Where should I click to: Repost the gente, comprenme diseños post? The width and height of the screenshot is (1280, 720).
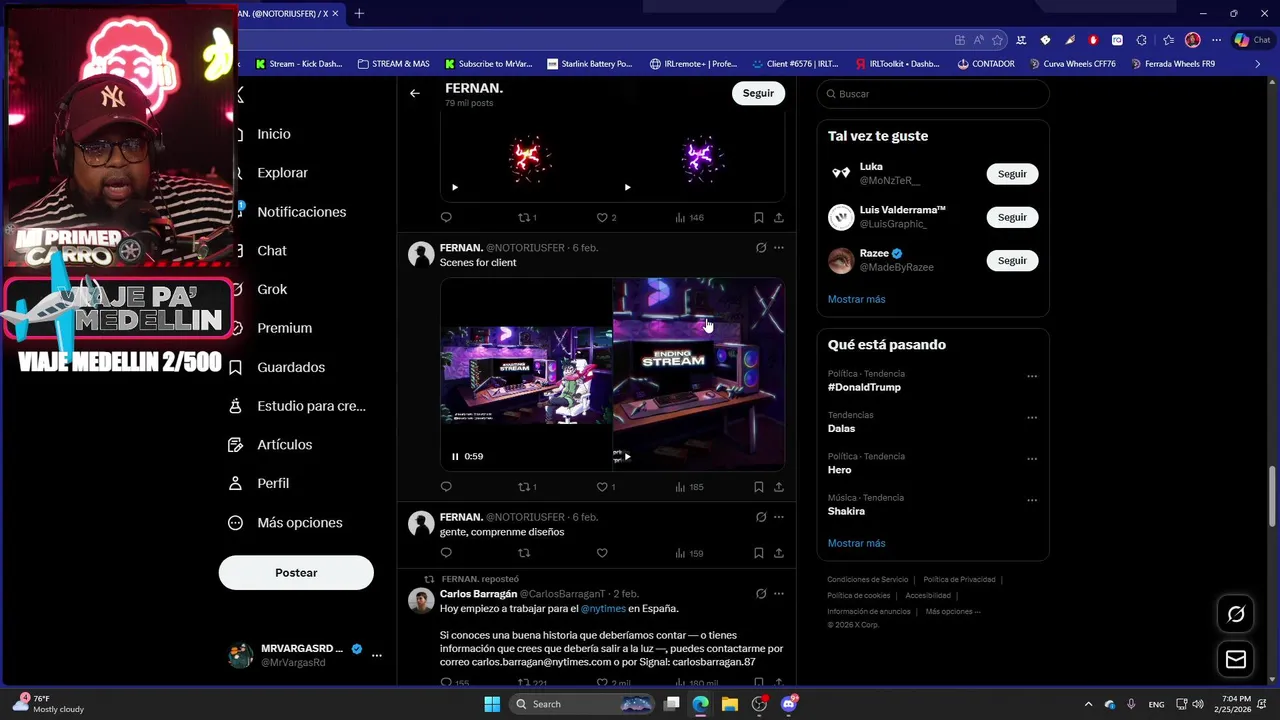(x=524, y=553)
